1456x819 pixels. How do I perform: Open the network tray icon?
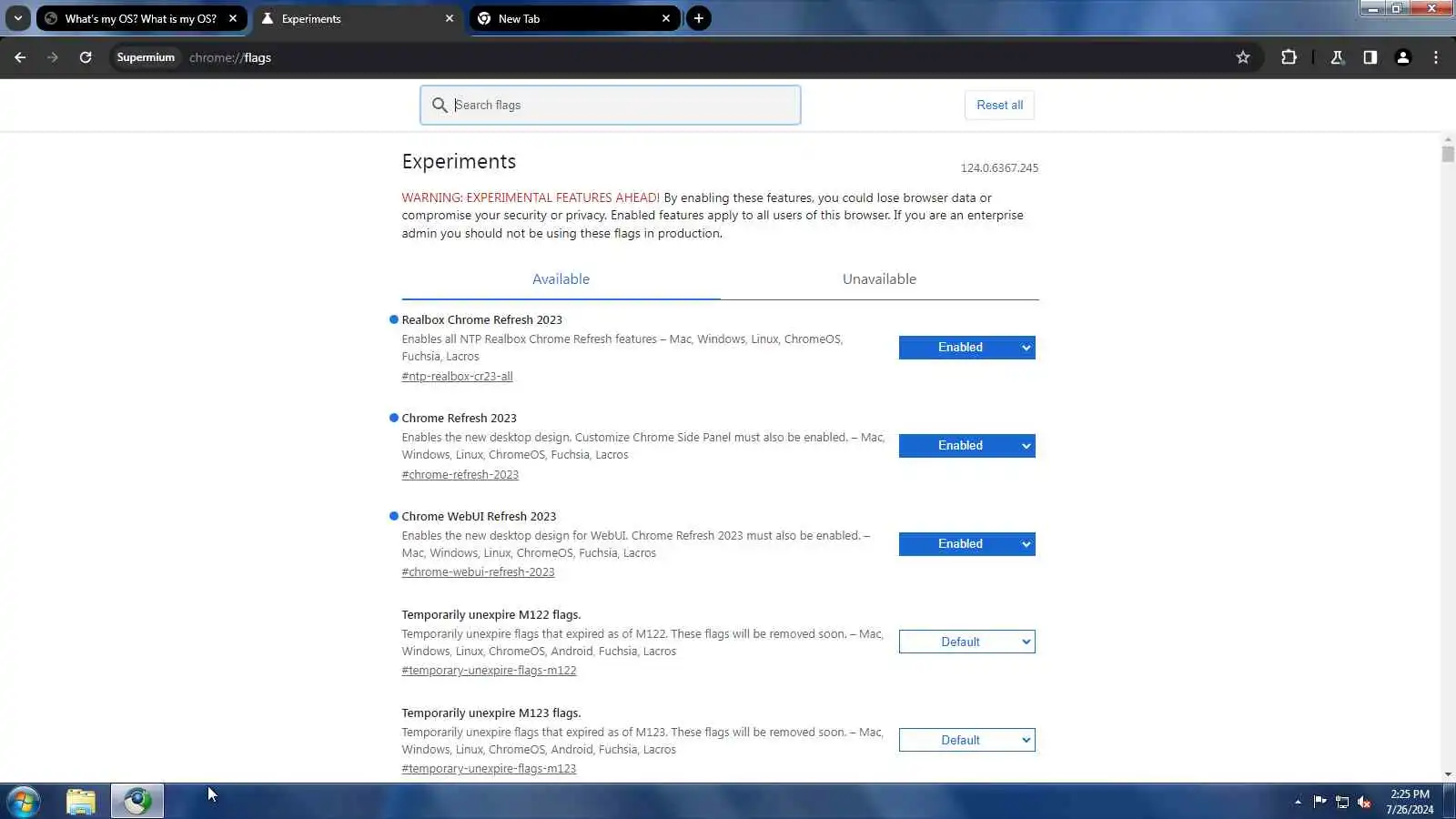point(1342,802)
